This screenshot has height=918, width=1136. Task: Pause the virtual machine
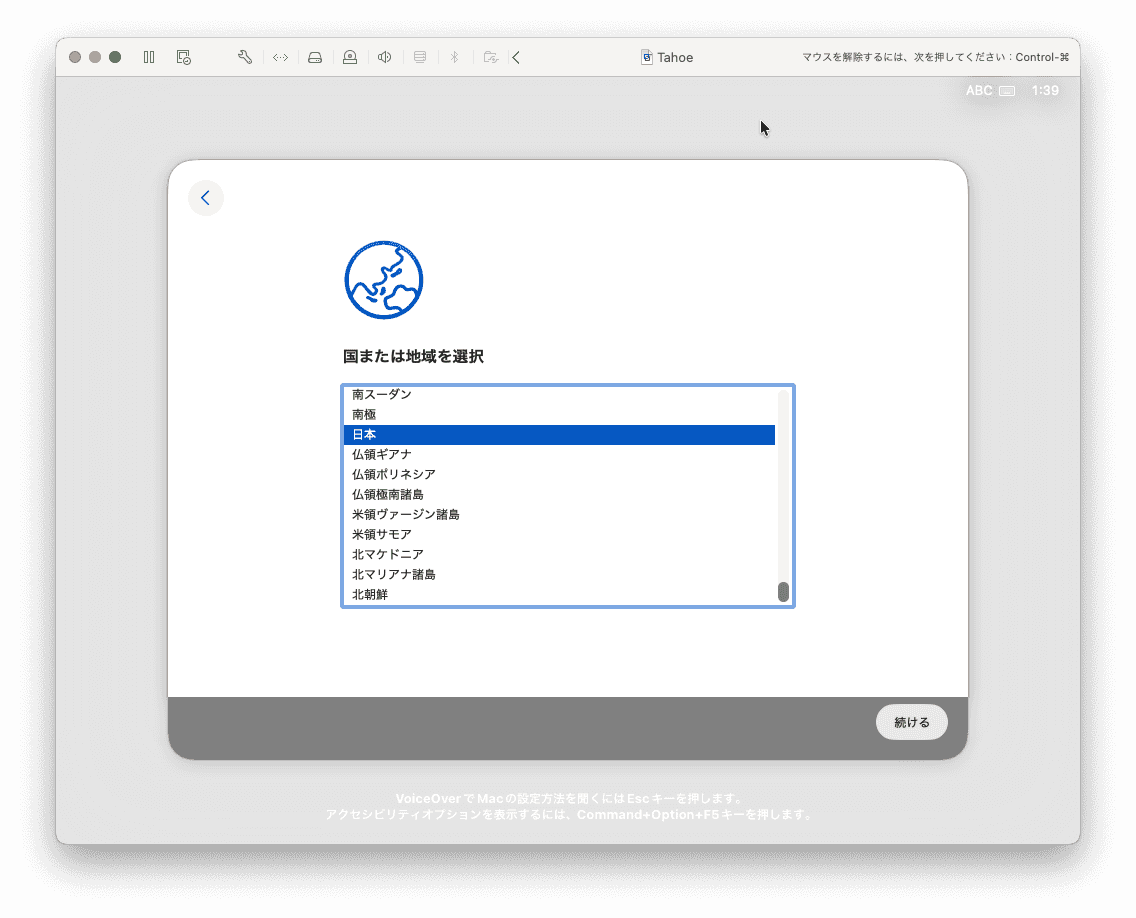point(149,57)
